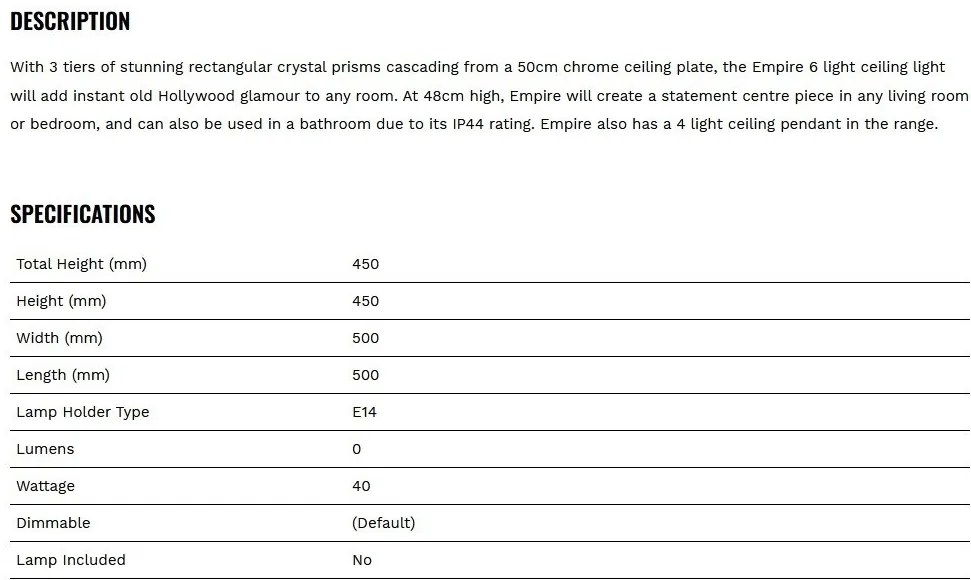The image size is (971, 580).
Task: Click the DESCRIPTION heading
Action: click(x=70, y=22)
